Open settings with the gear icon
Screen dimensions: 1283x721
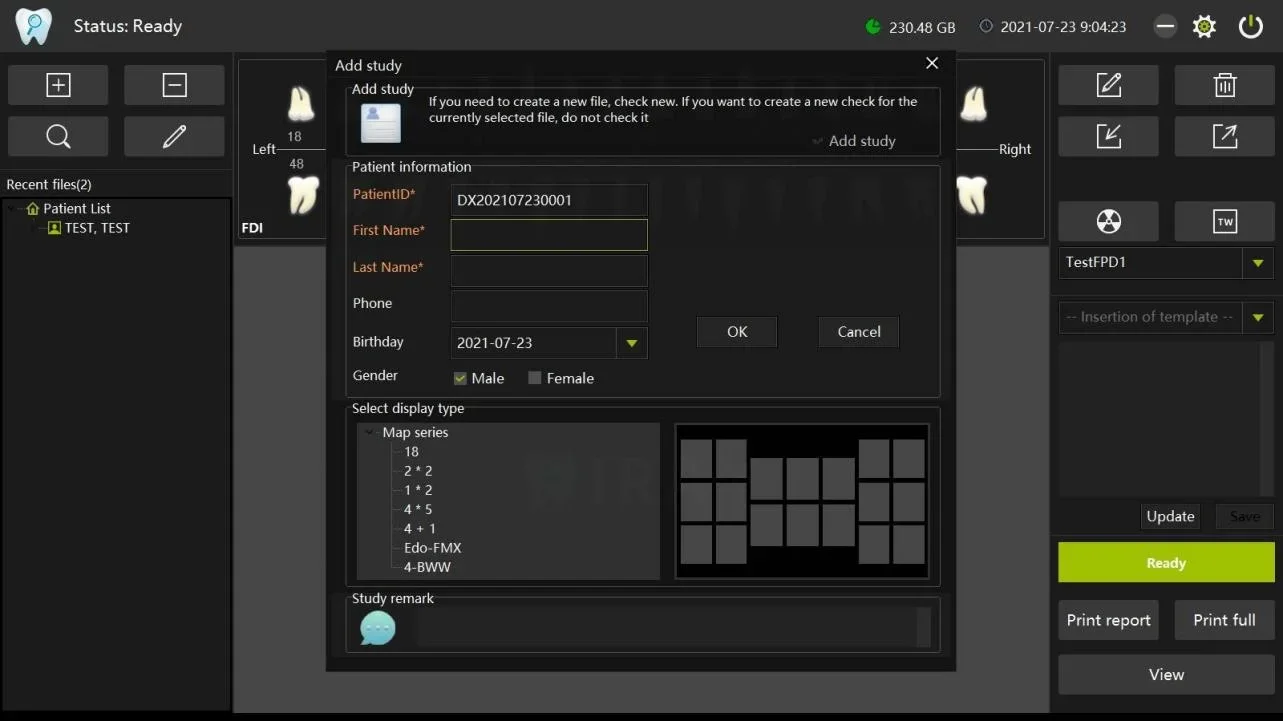1204,27
